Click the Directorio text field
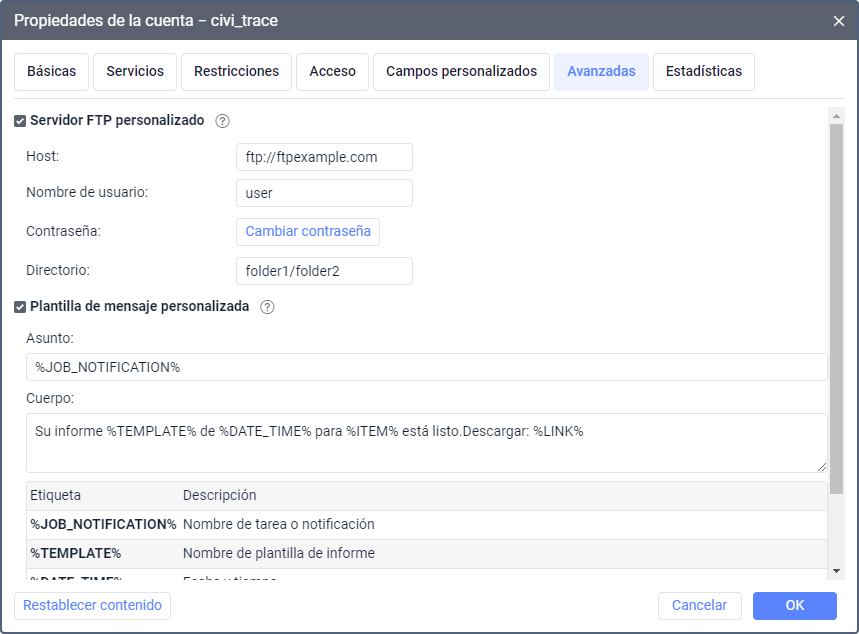 pos(324,271)
